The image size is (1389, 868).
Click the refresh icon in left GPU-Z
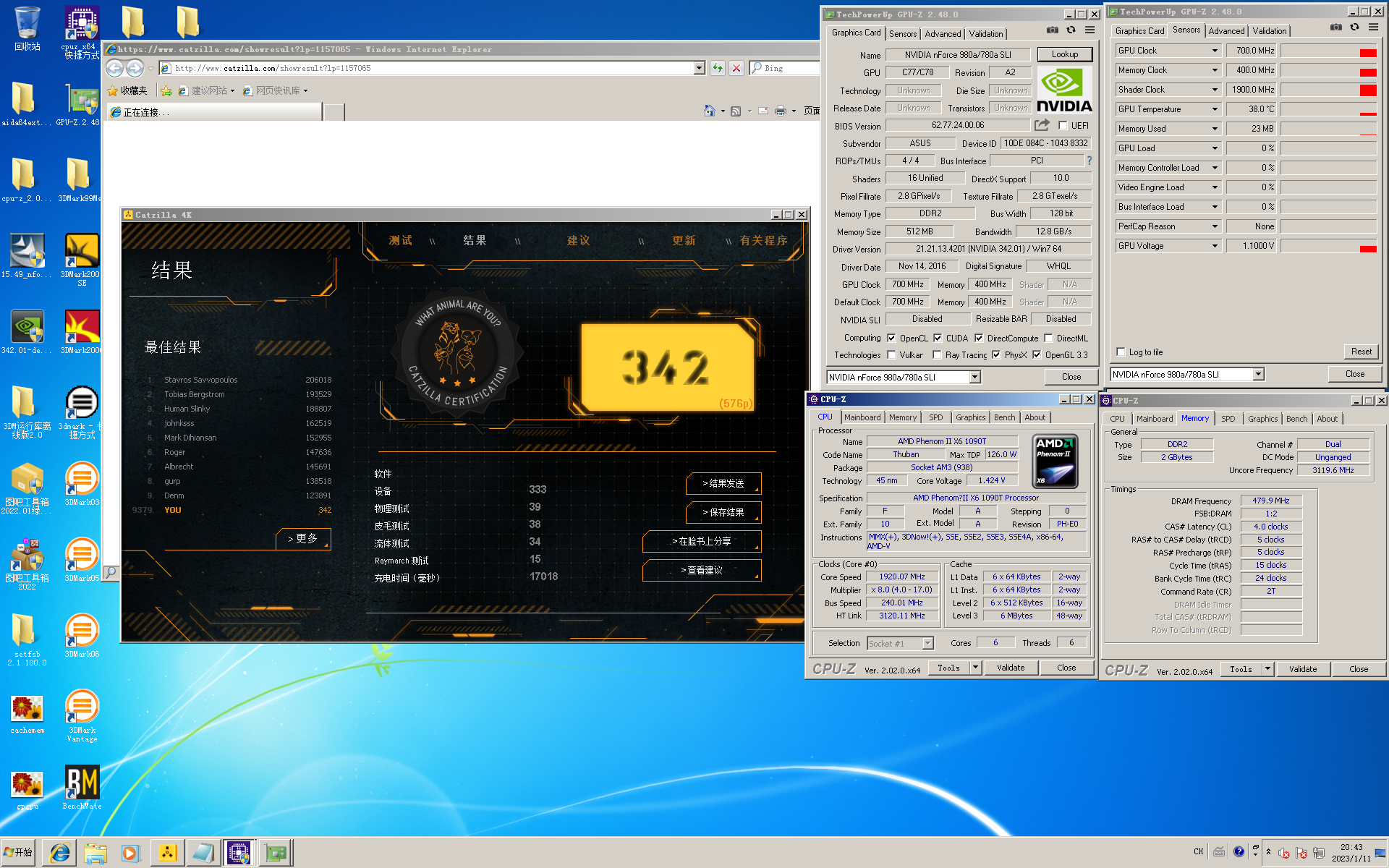(1071, 30)
